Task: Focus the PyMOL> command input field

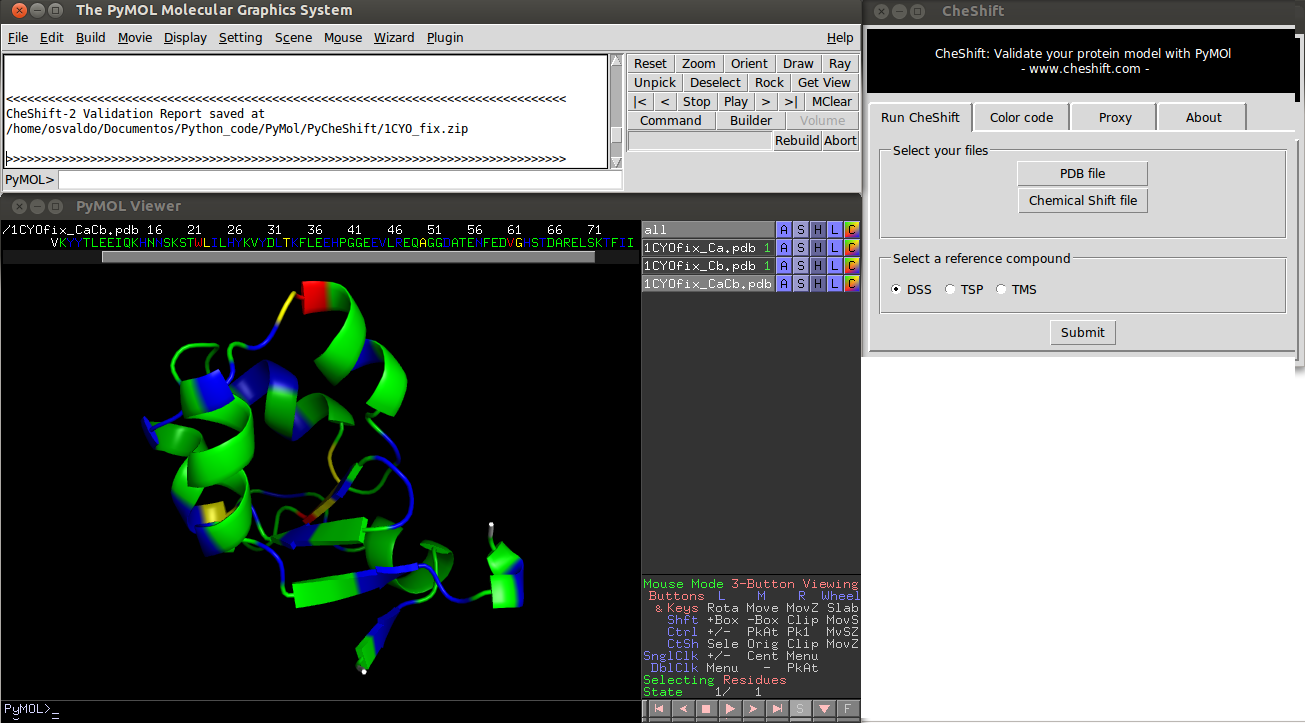Action: 339,180
